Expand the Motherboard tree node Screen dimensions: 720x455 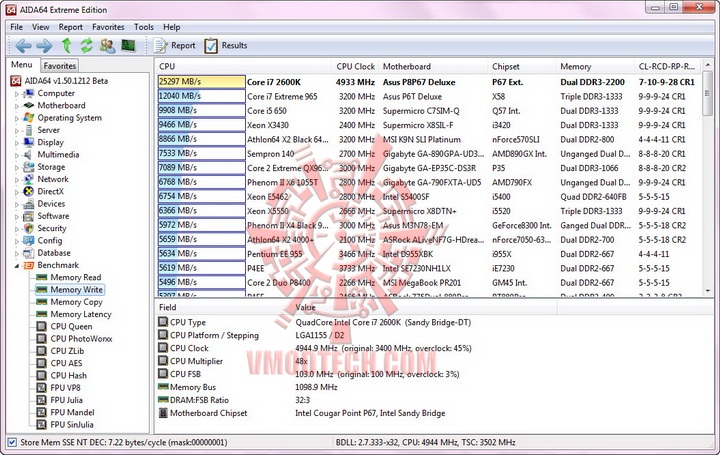coord(17,106)
